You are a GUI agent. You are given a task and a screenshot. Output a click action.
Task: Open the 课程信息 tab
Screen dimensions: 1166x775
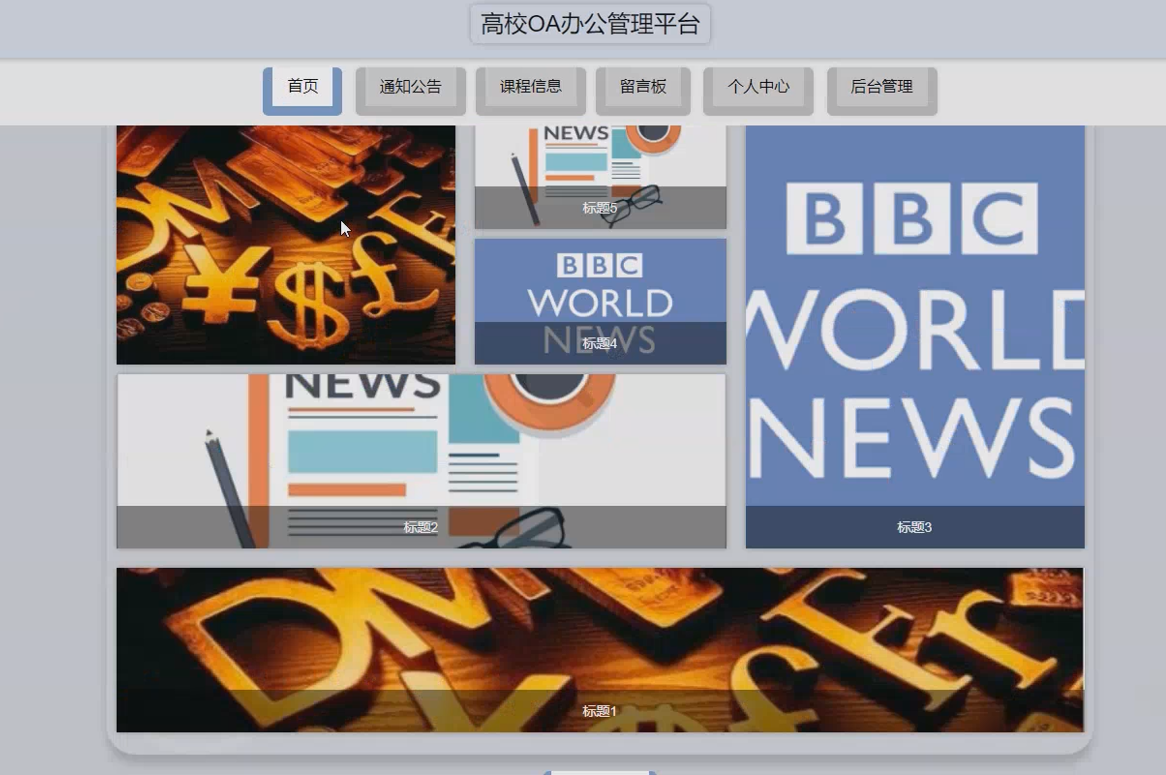(x=531, y=91)
